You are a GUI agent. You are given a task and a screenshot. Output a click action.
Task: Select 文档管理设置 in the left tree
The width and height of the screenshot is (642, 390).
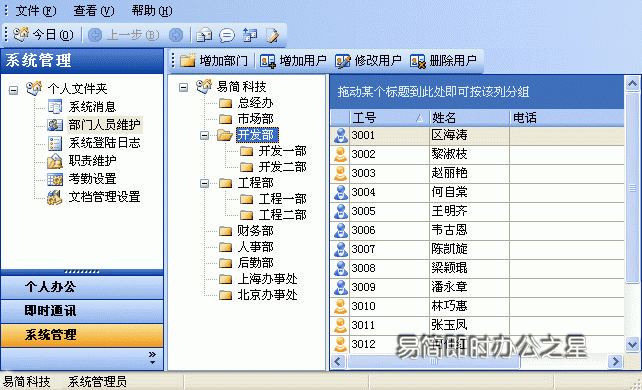pyautogui.click(x=104, y=197)
